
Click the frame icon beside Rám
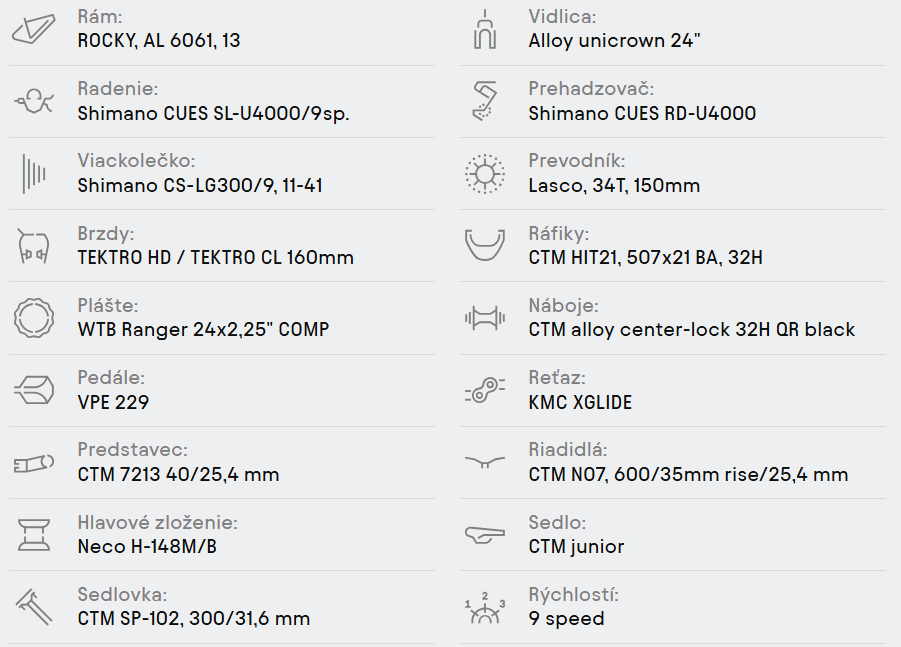point(33,29)
